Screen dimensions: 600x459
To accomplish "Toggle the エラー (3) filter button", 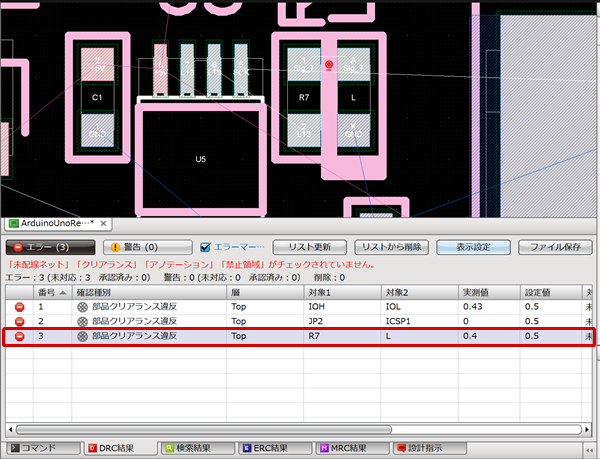I will coord(51,246).
